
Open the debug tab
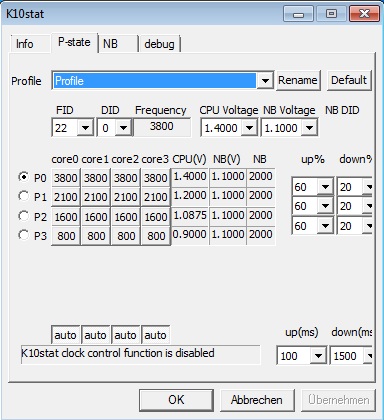point(159,44)
